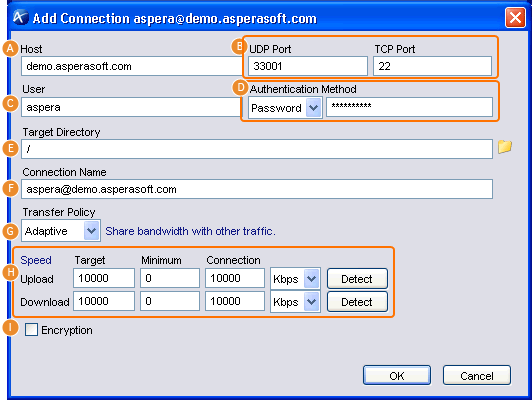Open the Transfer Policy Adaptive dropdown
The width and height of the screenshot is (532, 400).
tap(61, 231)
